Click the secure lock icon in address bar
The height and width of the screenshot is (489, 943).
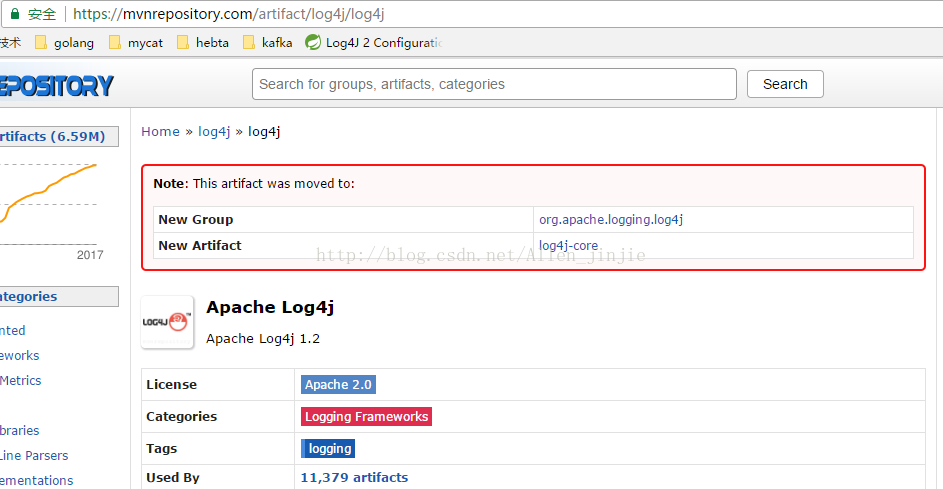point(15,13)
